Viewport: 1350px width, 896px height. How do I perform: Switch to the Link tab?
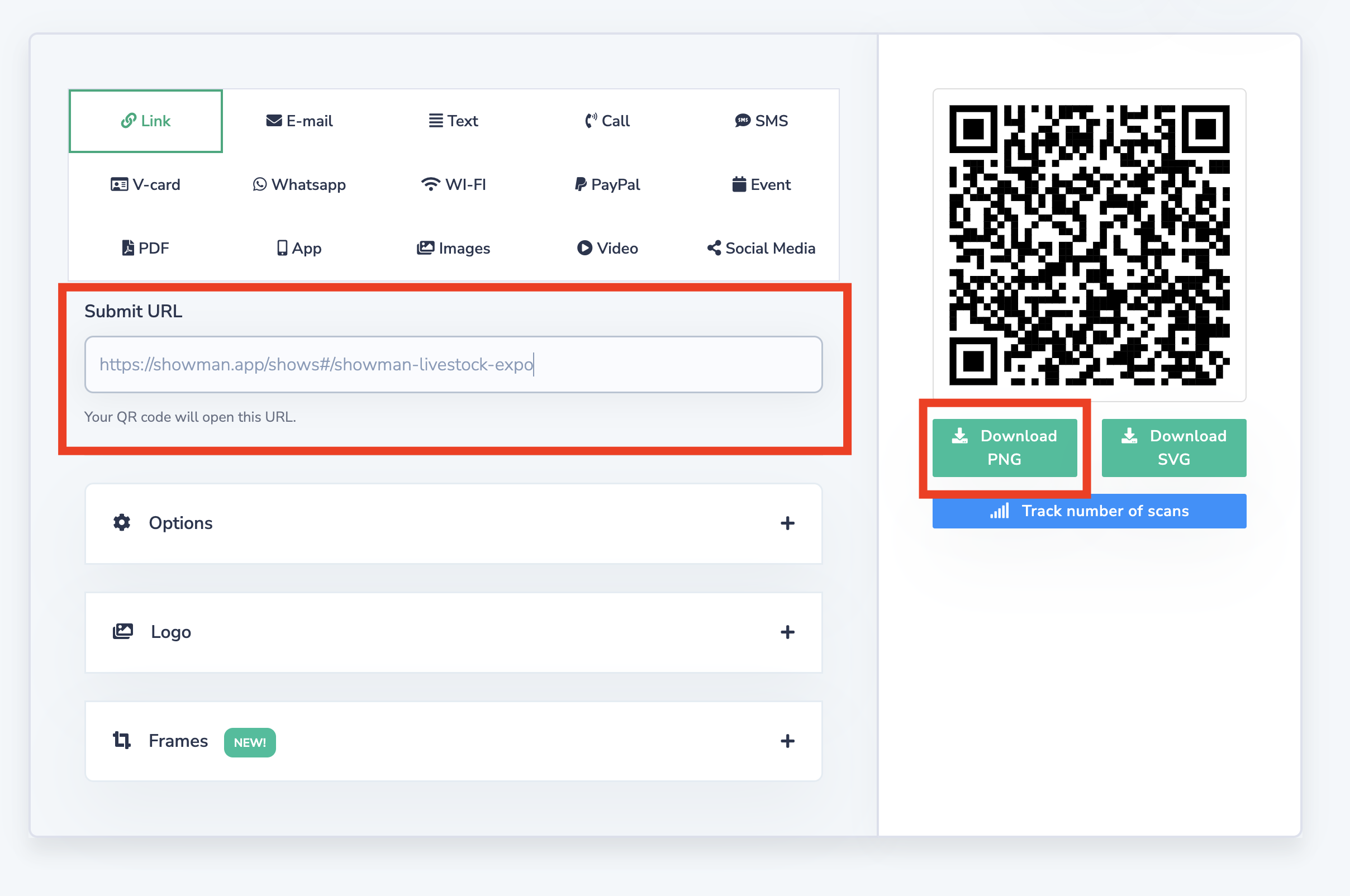(145, 121)
